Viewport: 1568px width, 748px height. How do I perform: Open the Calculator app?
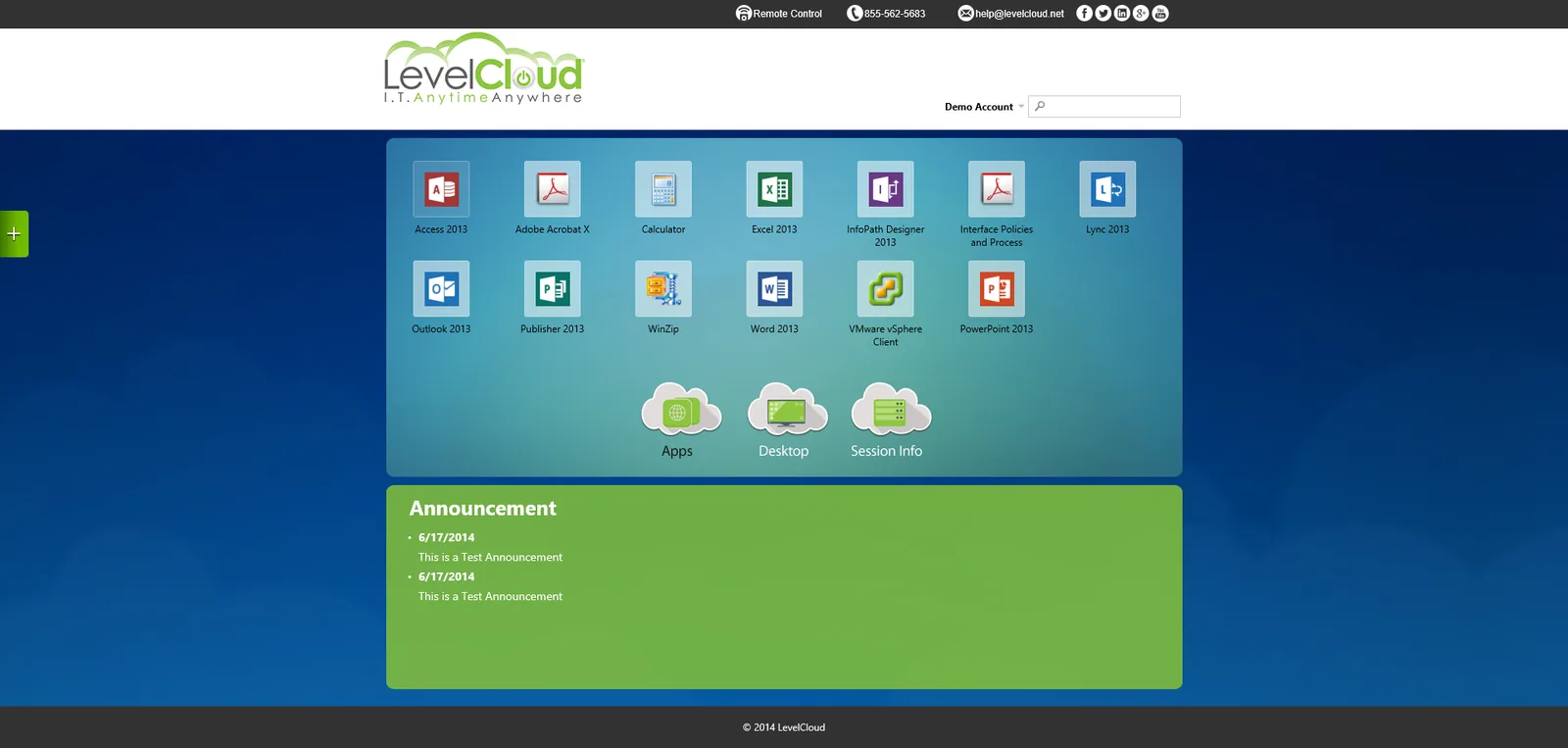click(663, 189)
